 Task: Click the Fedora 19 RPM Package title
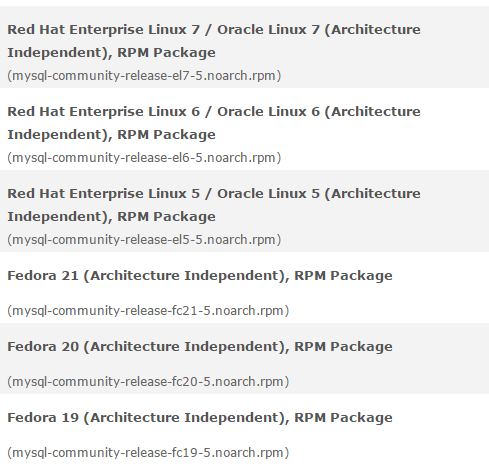pyautogui.click(x=200, y=418)
